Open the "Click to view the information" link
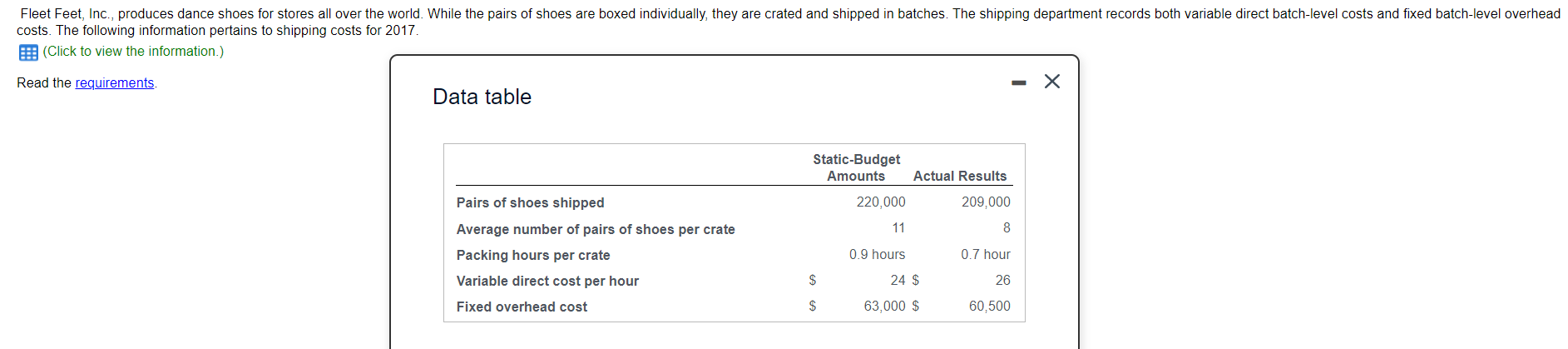Screen dimensions: 1568x349 click(x=133, y=52)
